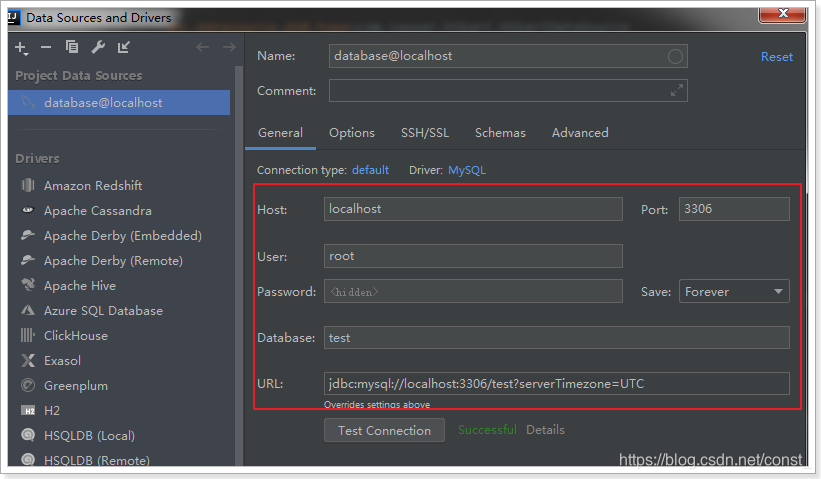Select Apache Hive driver icon
The width and height of the screenshot is (821, 479).
[28, 285]
